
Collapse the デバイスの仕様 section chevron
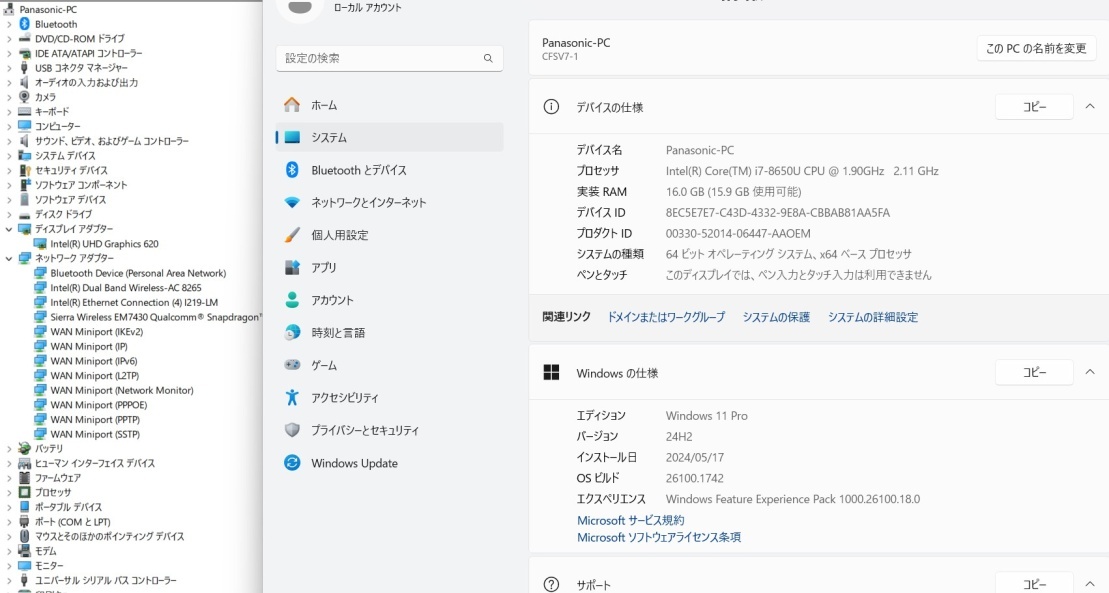pyautogui.click(x=1090, y=107)
